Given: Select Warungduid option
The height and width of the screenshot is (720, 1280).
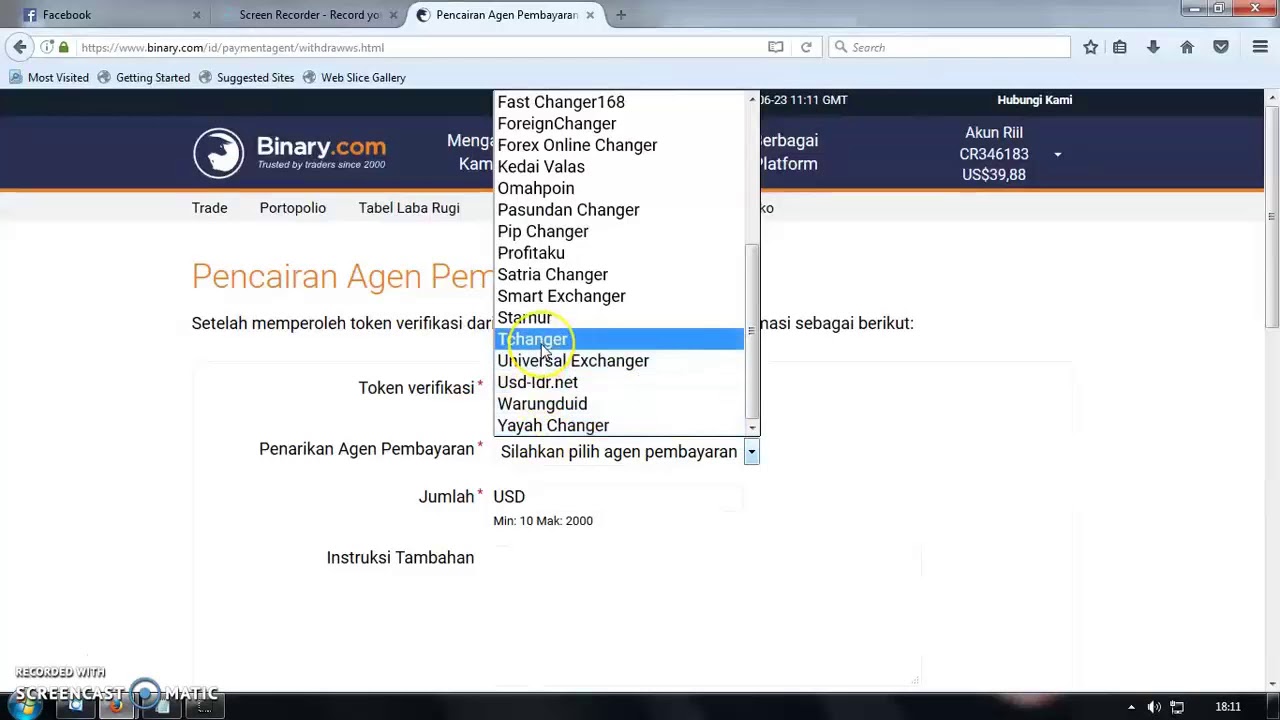Looking at the screenshot, I should click(620, 404).
